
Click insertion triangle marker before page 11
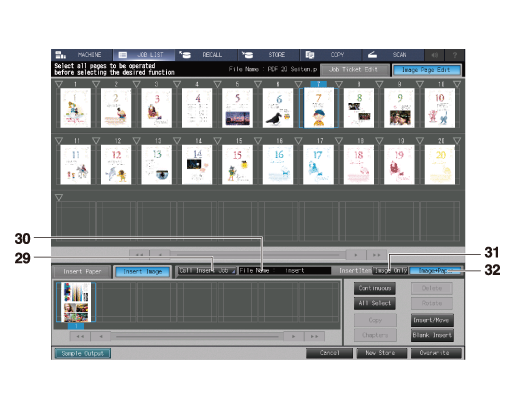click(59, 141)
